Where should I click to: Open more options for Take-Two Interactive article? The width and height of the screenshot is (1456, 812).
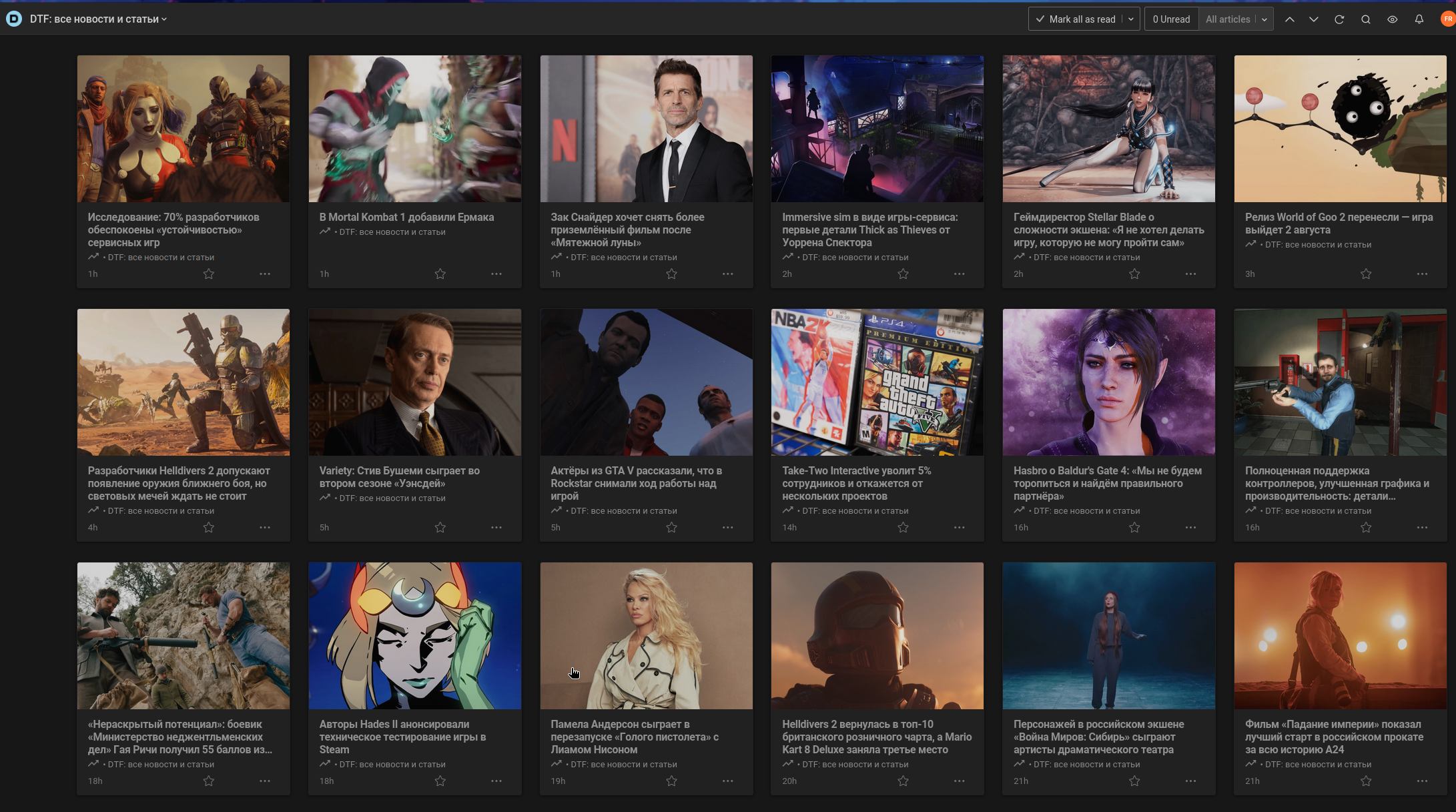(x=960, y=528)
